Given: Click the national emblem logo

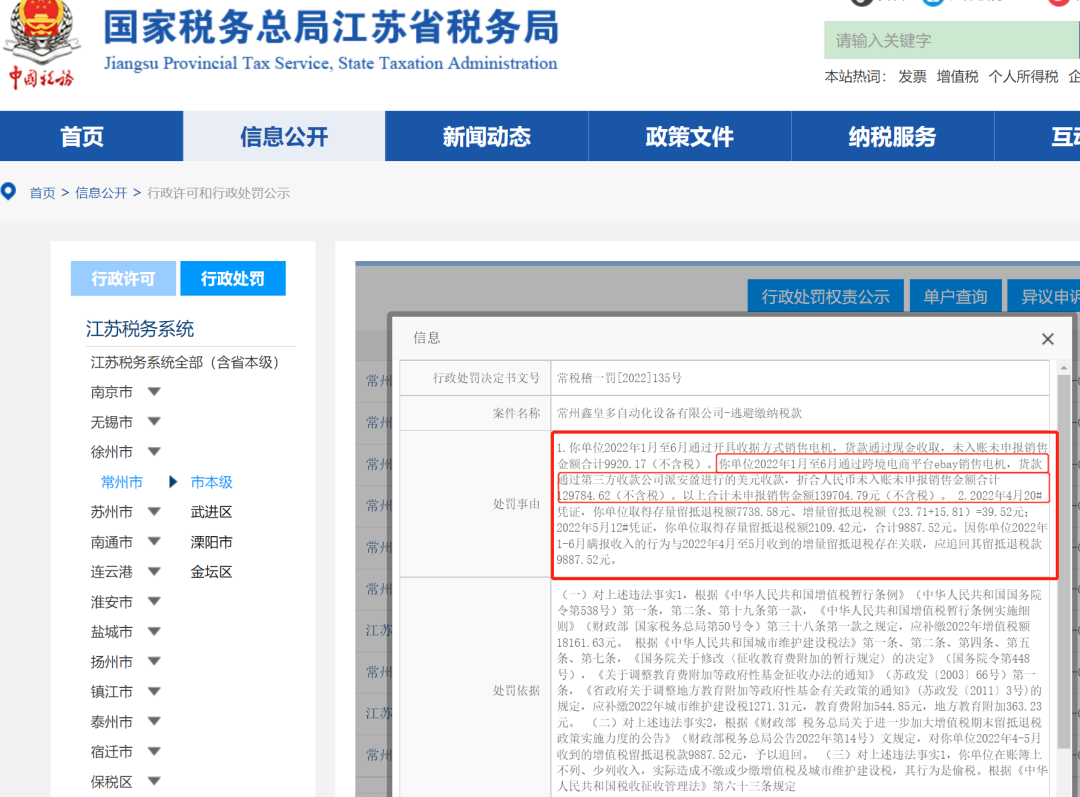Looking at the screenshot, I should pyautogui.click(x=43, y=31).
